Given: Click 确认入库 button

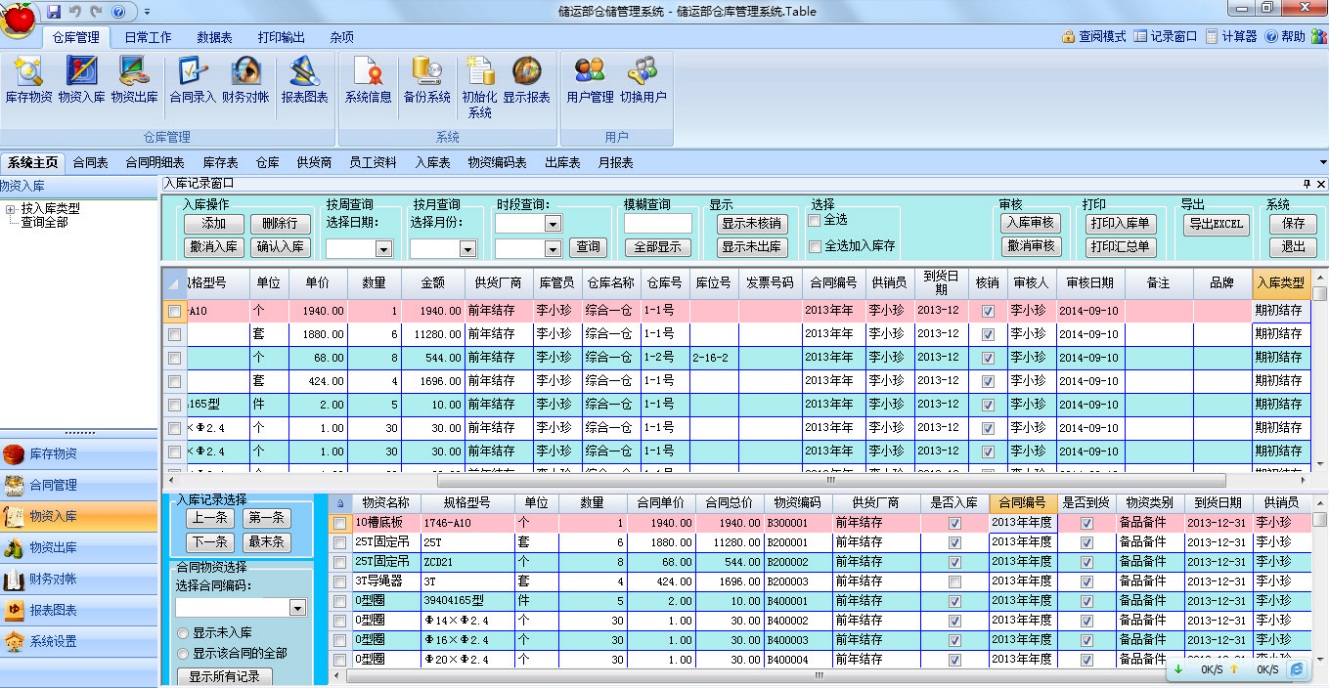Looking at the screenshot, I should tap(280, 246).
